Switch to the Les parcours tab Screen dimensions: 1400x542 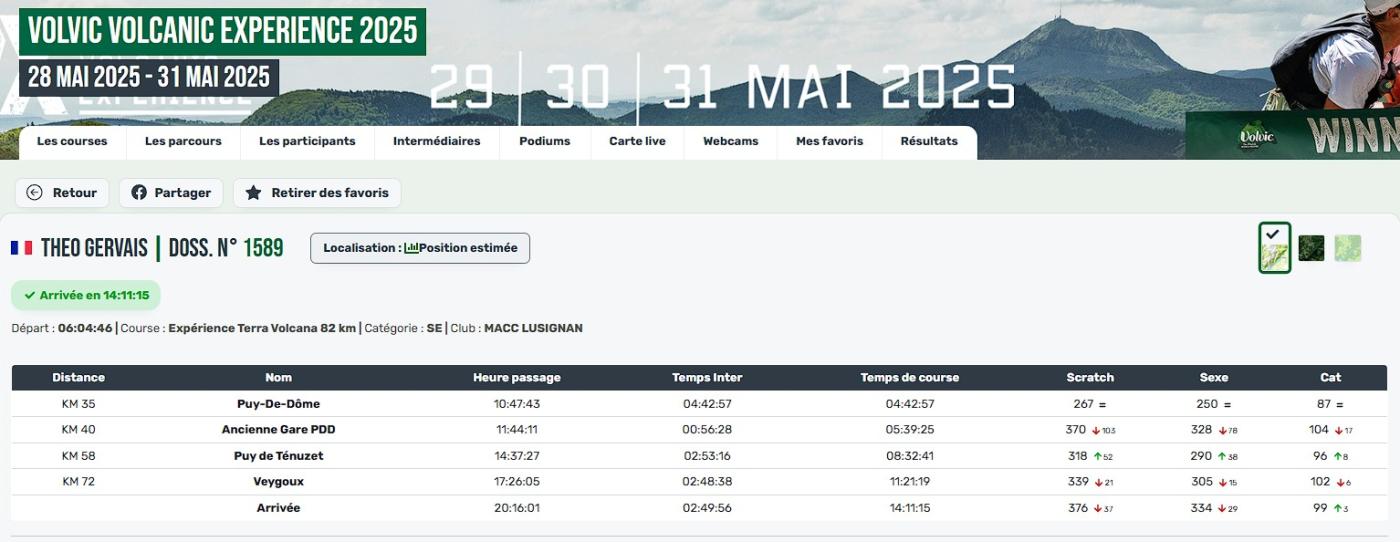click(183, 141)
